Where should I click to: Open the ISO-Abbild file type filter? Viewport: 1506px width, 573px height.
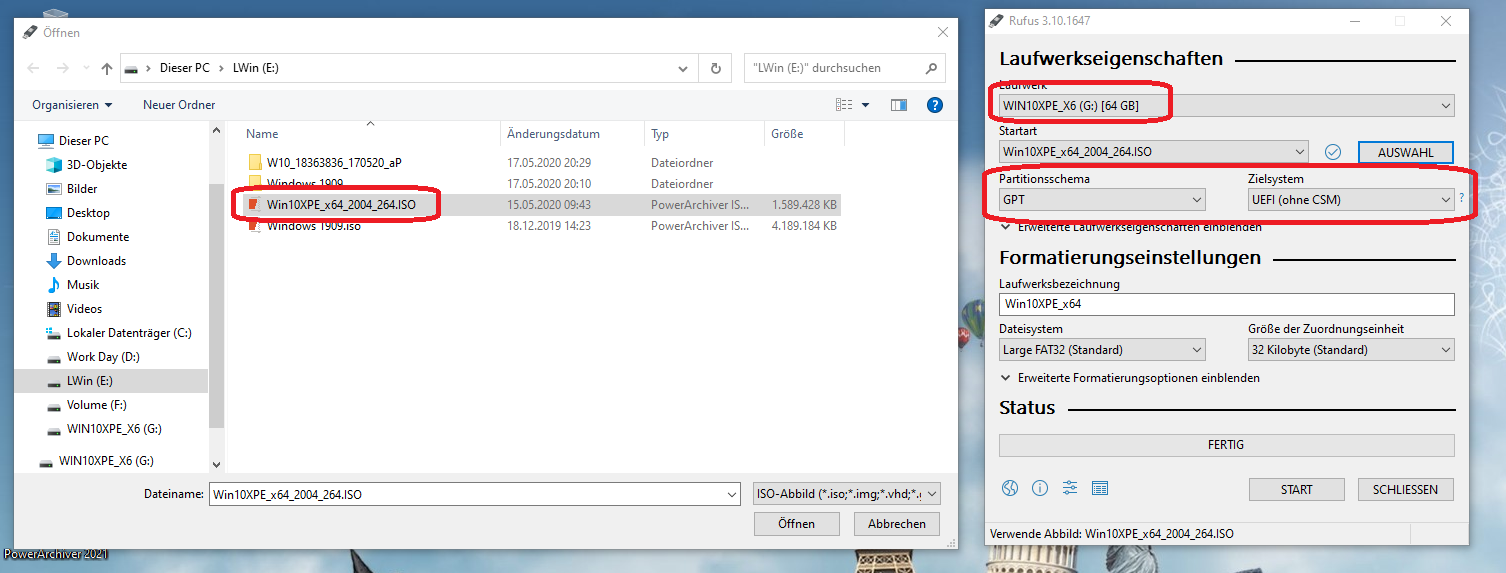coord(846,494)
